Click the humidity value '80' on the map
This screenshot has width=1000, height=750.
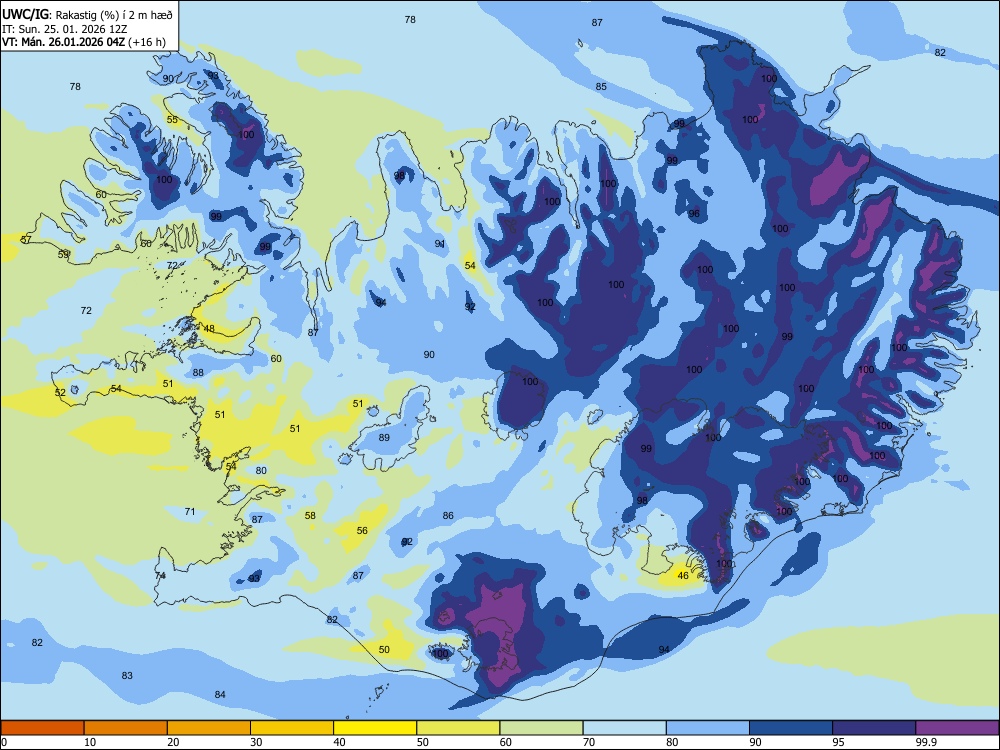click(x=261, y=471)
